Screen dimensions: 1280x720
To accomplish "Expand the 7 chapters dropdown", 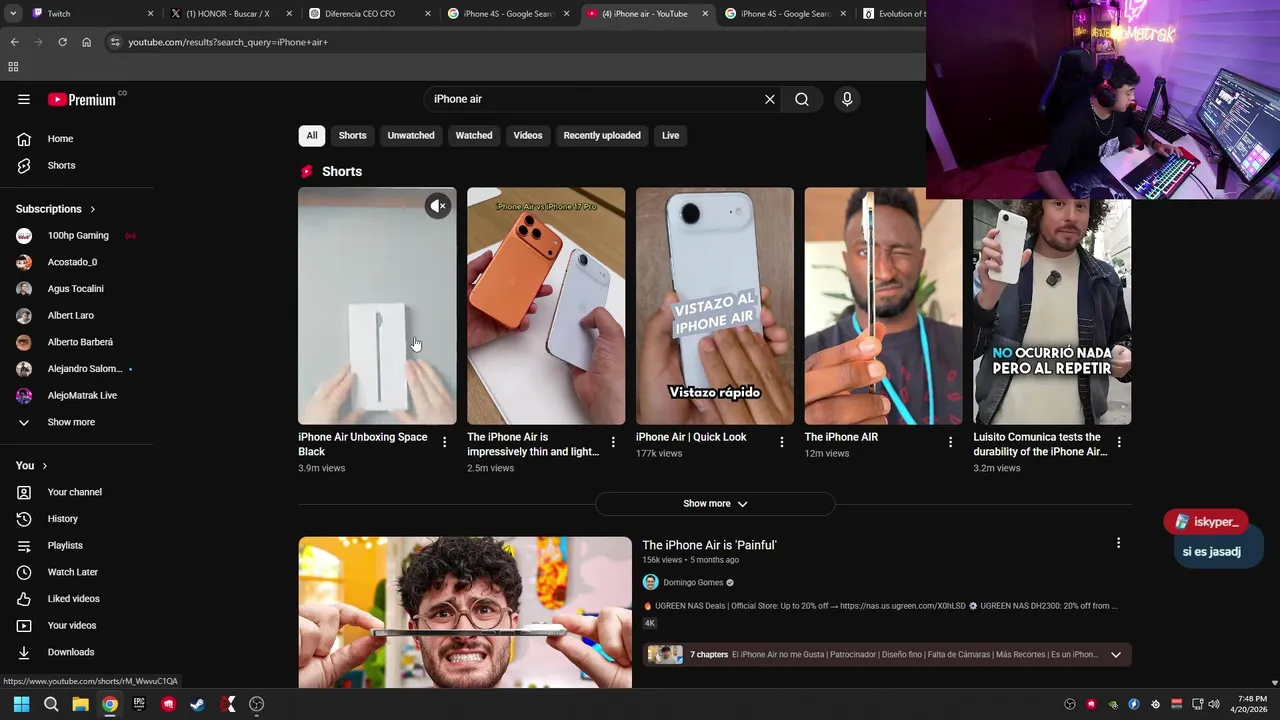I will pos(1116,655).
